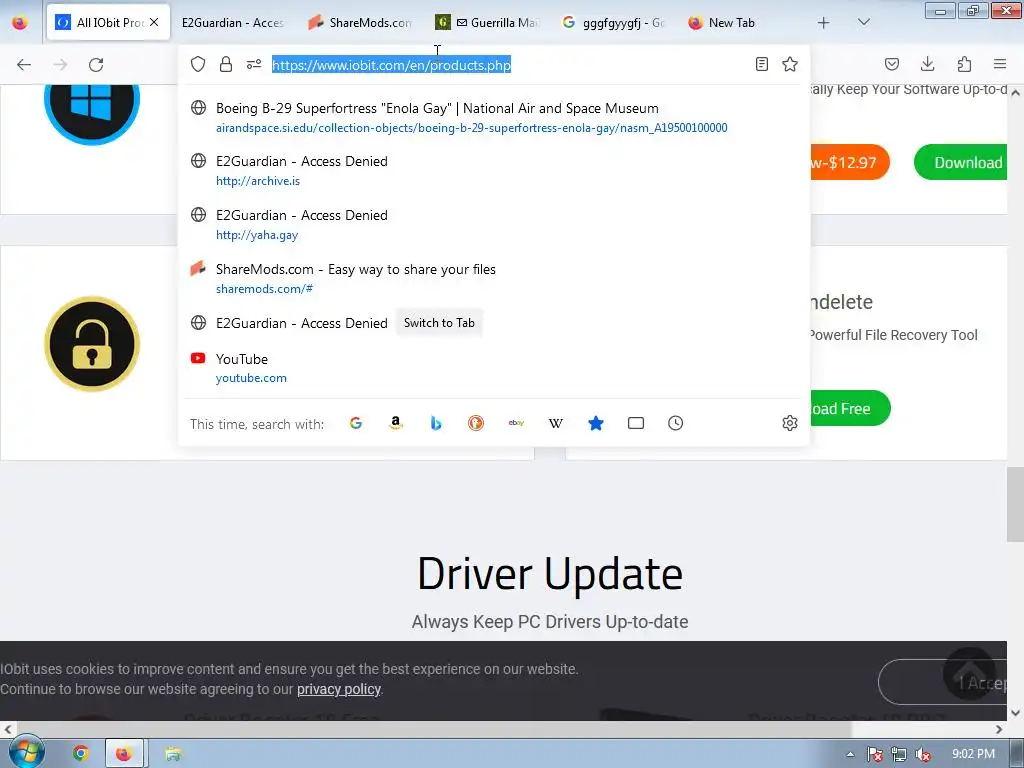1024x768 pixels.
Task: Click the vertical scrollbar thumb
Action: pyautogui.click(x=1016, y=504)
